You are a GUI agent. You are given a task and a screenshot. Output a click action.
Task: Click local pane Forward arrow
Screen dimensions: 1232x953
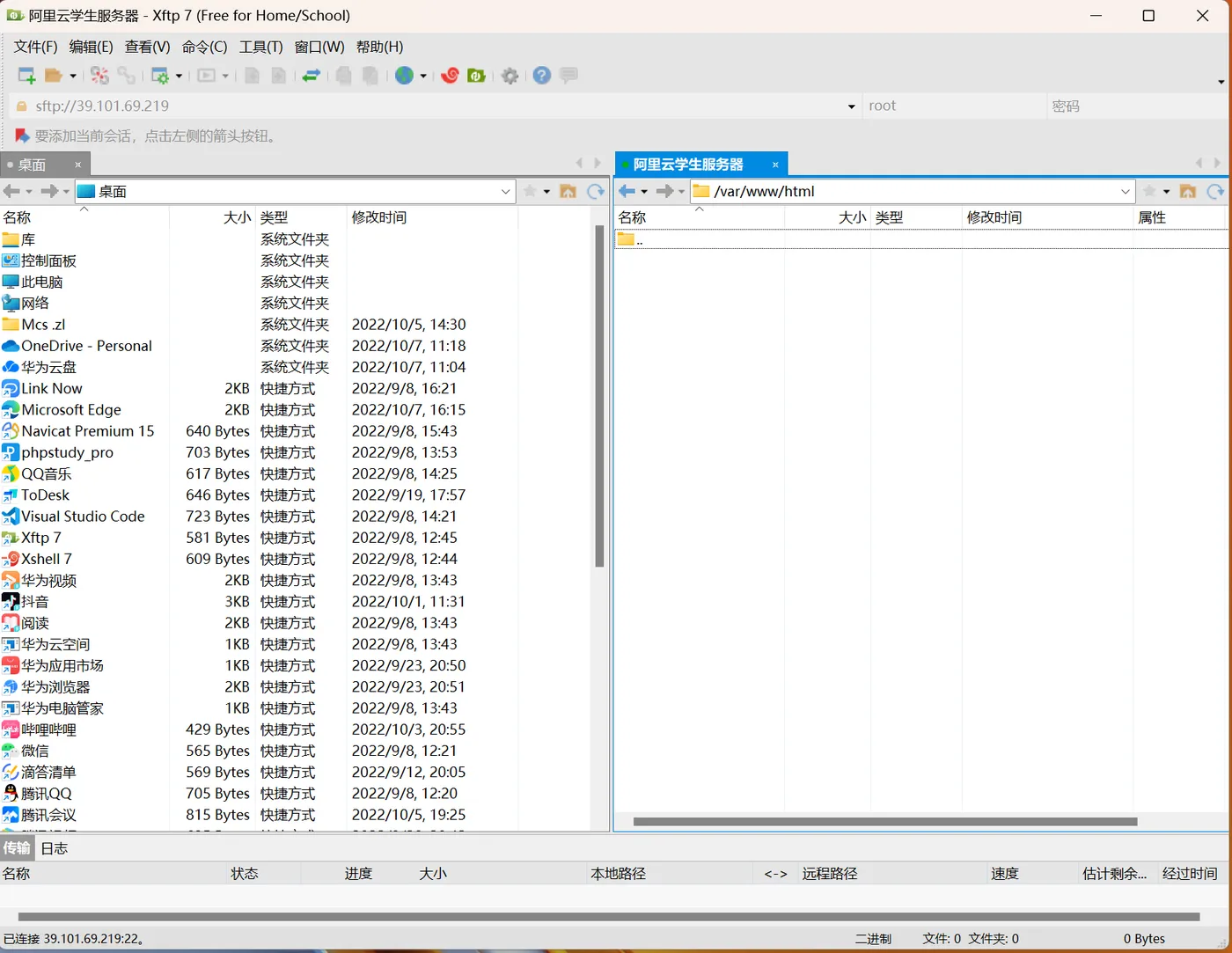coord(49,191)
